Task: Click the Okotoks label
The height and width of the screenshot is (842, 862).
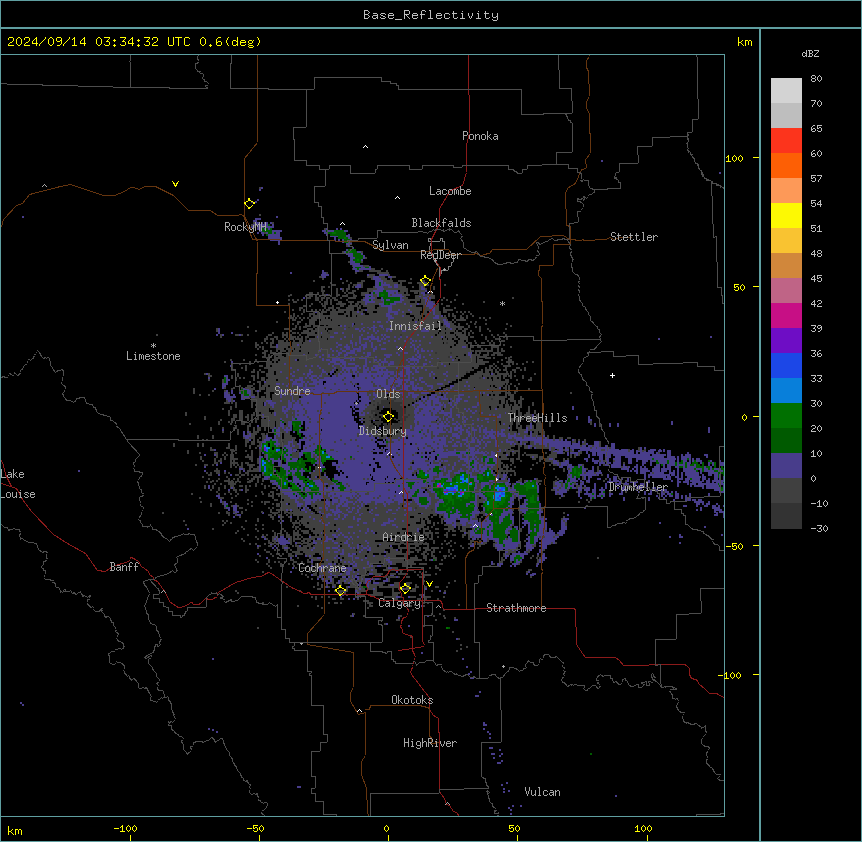Action: coord(412,700)
